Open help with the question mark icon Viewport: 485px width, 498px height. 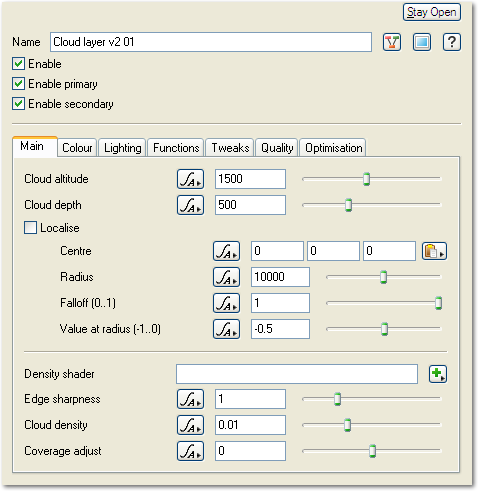pyautogui.click(x=452, y=42)
